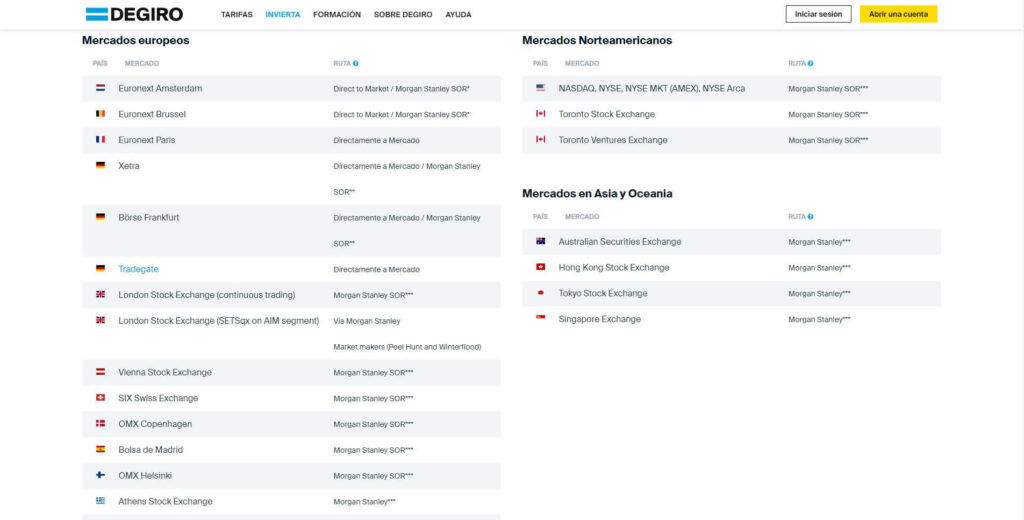Click the info icon next to North American RUTA
Image resolution: width=1024 pixels, height=520 pixels.
[810, 63]
